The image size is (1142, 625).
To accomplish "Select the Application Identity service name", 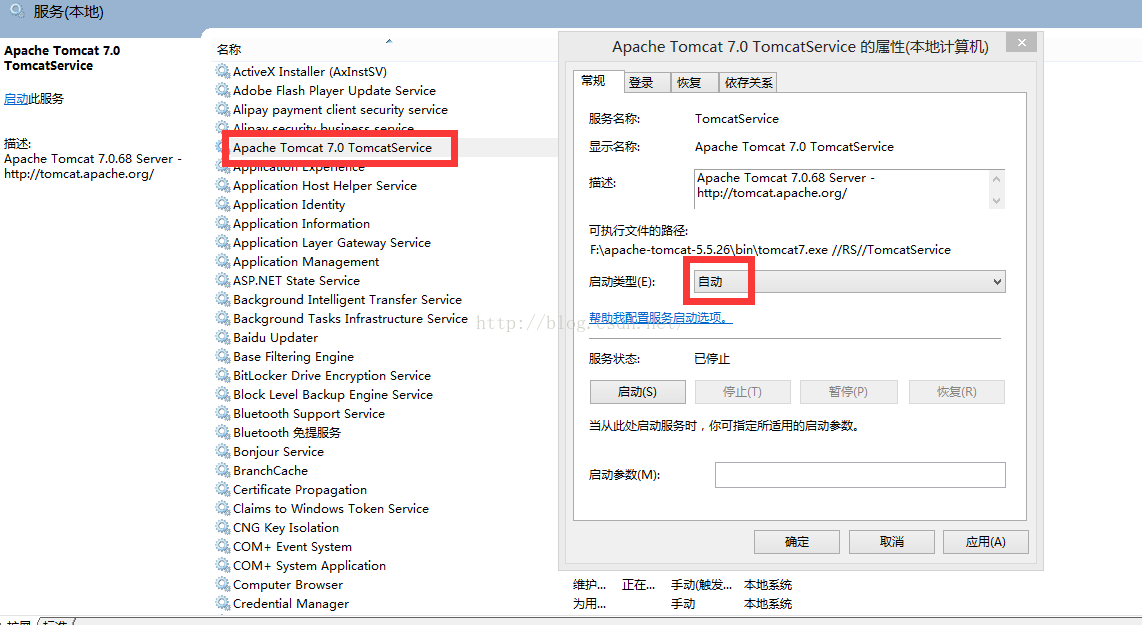I will click(x=289, y=205).
